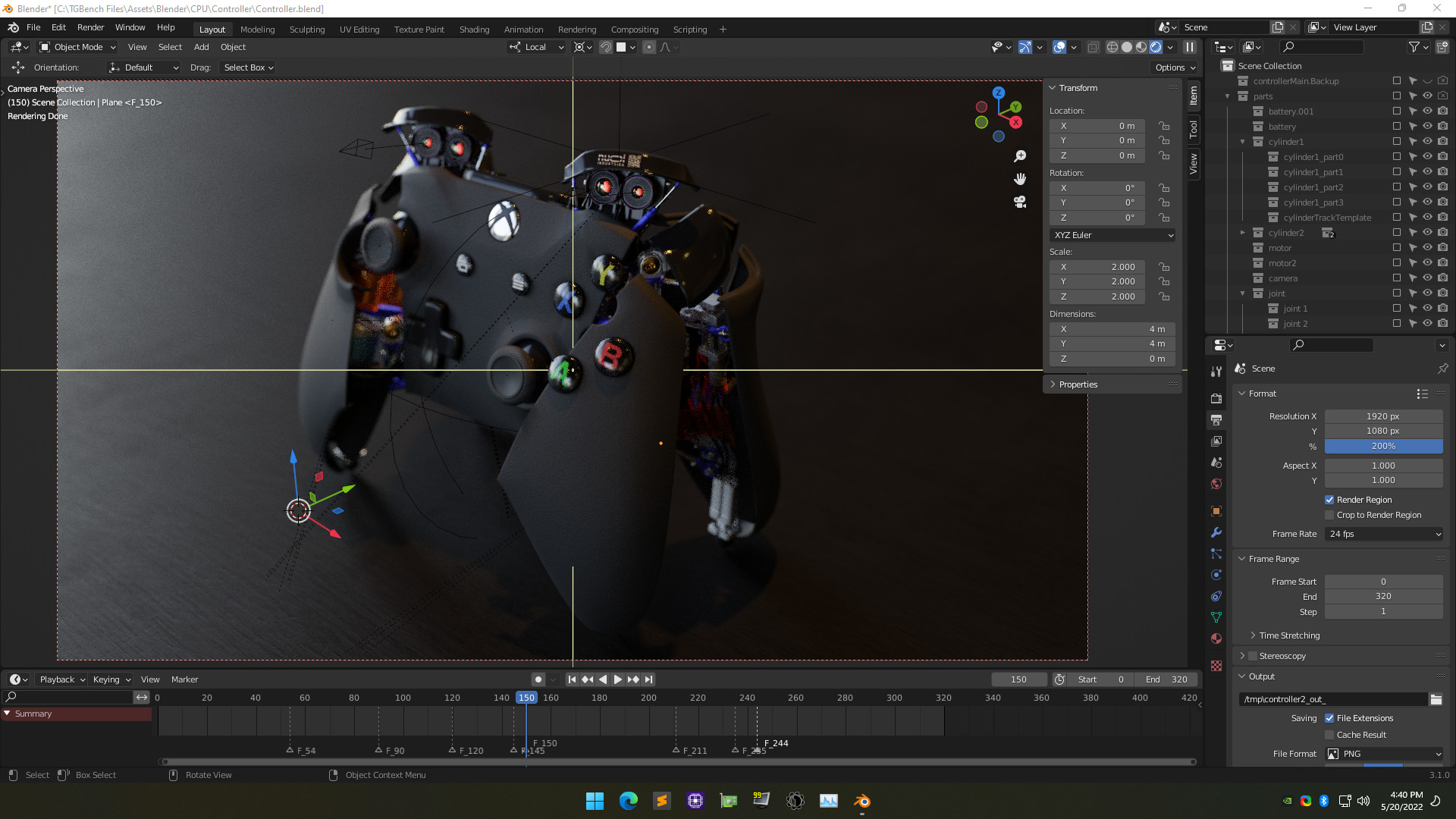Open the Object Data green triangle icon
This screenshot has width=1456, height=819.
[x=1216, y=617]
